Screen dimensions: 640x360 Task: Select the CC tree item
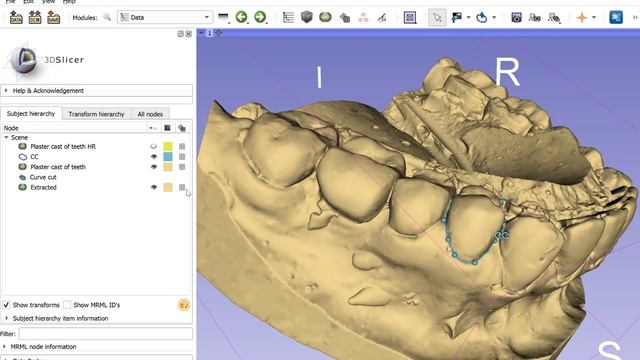[x=34, y=157]
